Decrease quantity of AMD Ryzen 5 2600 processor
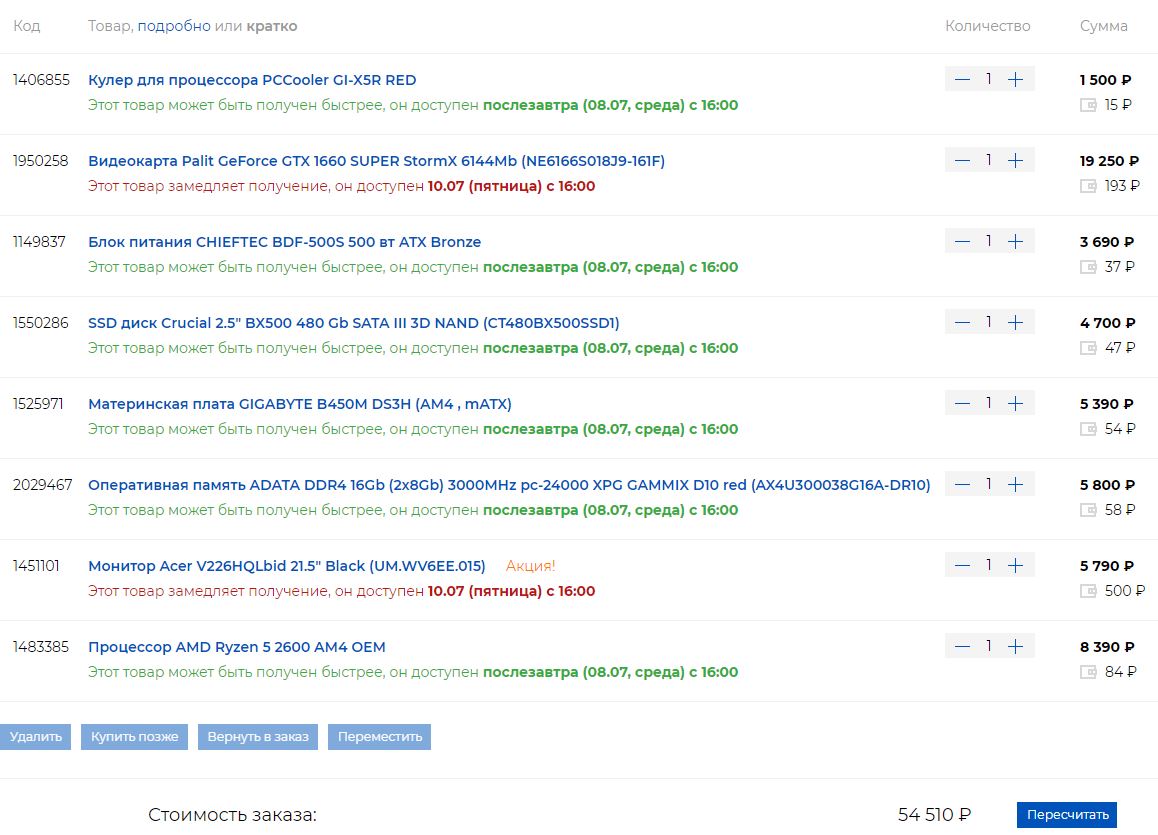 coord(962,647)
